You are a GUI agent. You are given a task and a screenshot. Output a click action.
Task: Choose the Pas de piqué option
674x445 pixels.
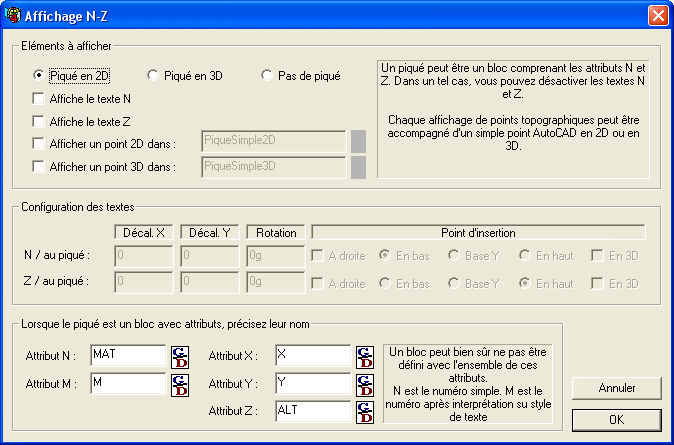[267, 75]
